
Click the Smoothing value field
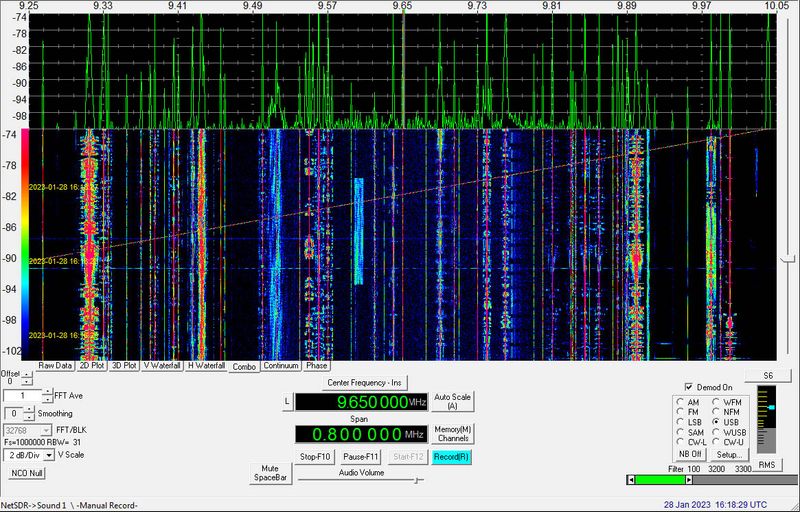click(x=14, y=414)
